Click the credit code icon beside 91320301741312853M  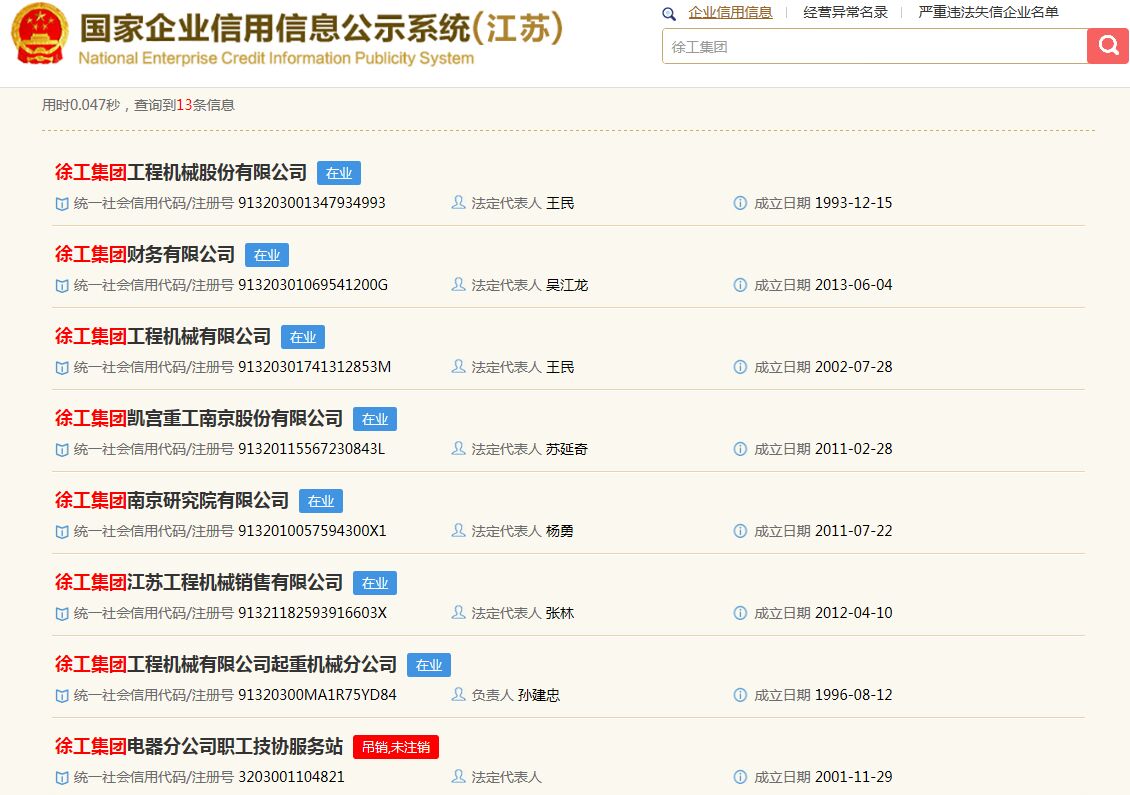pos(62,368)
